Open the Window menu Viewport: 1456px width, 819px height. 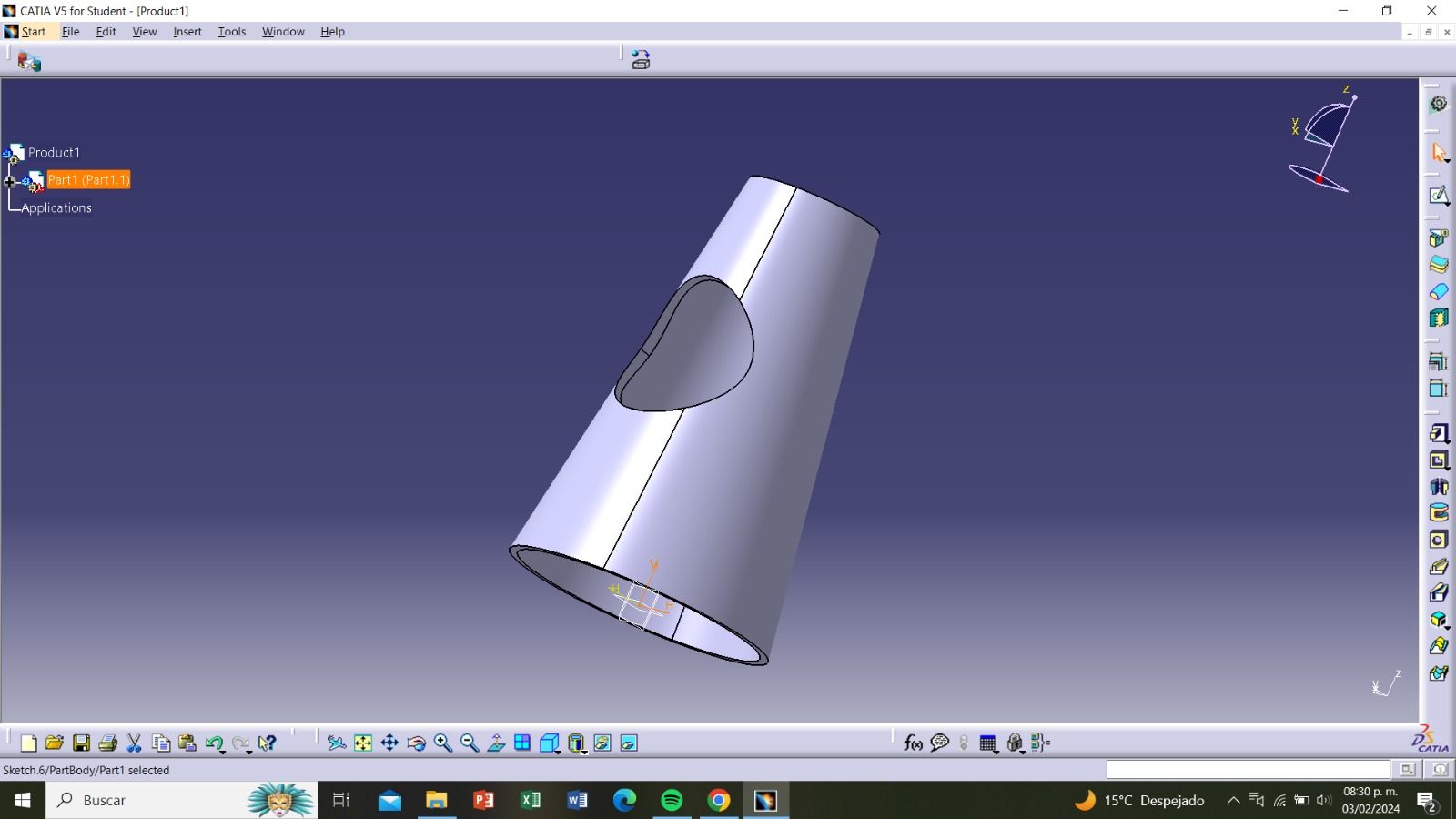283,32
